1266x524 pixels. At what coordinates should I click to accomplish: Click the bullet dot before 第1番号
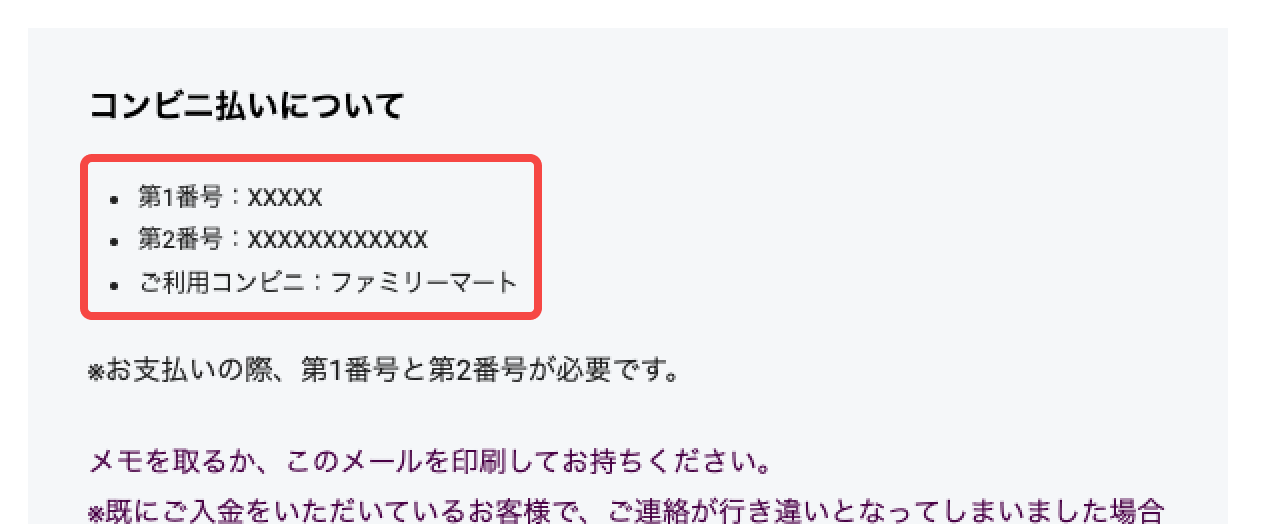(x=115, y=199)
